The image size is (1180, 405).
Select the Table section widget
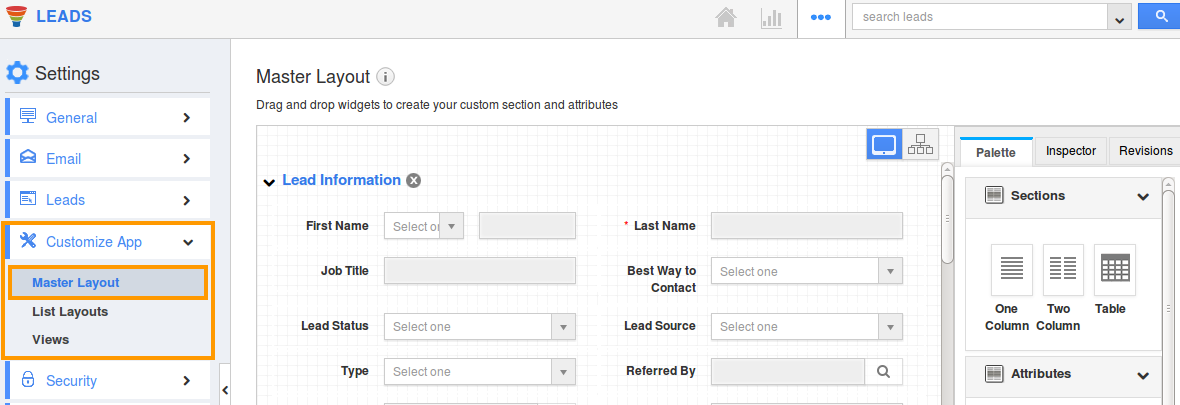coord(1114,270)
